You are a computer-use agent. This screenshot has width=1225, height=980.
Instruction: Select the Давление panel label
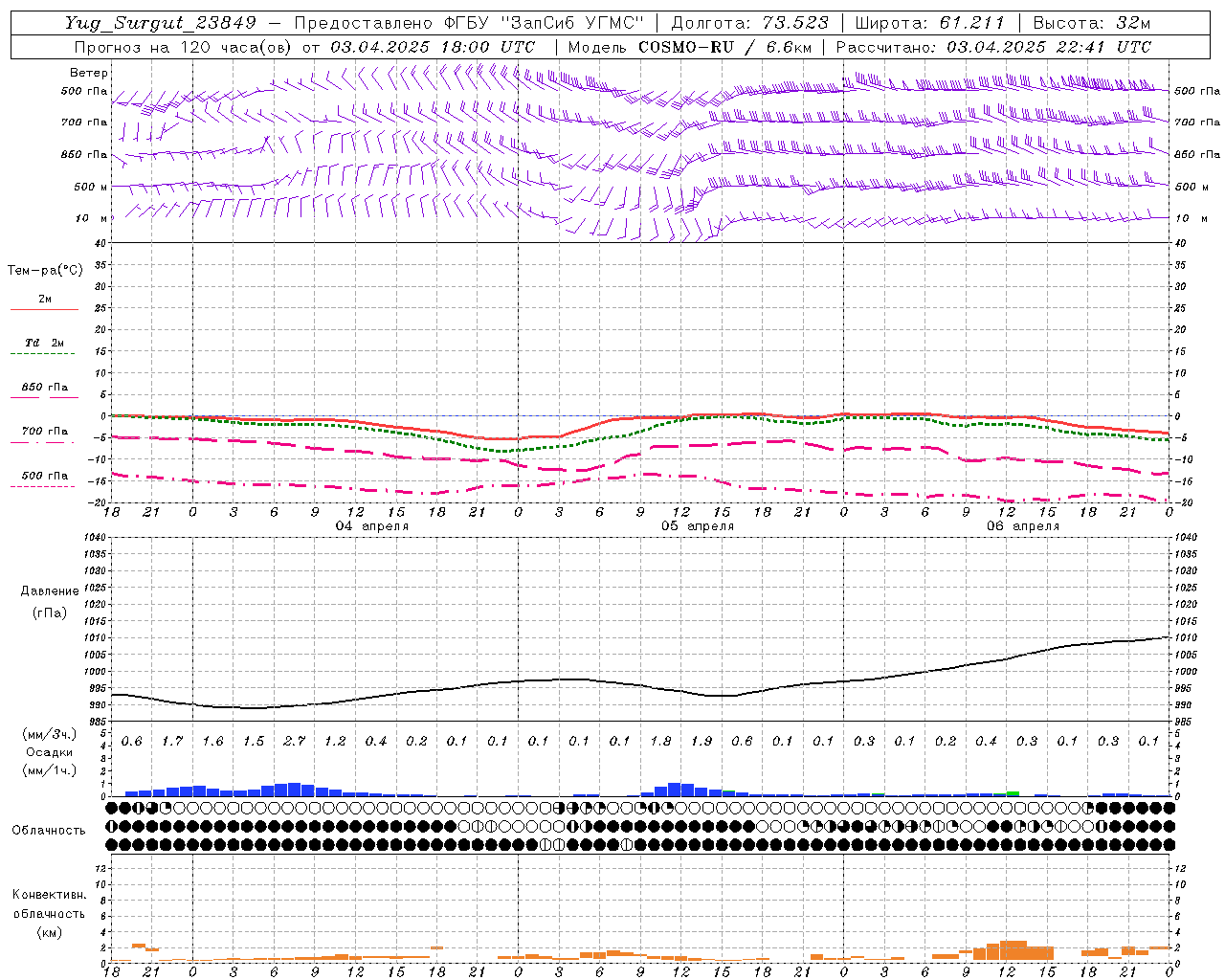(x=50, y=591)
